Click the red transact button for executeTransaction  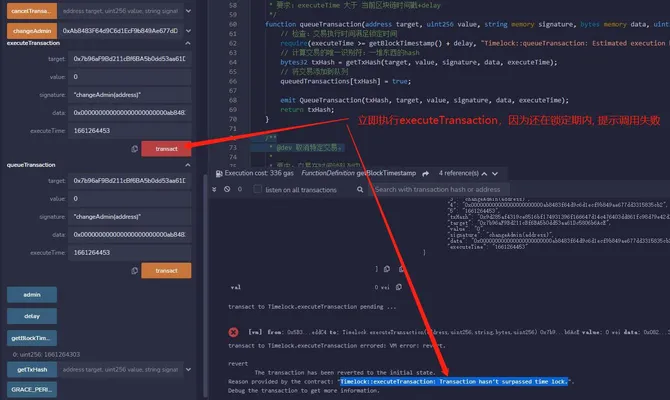166,149
